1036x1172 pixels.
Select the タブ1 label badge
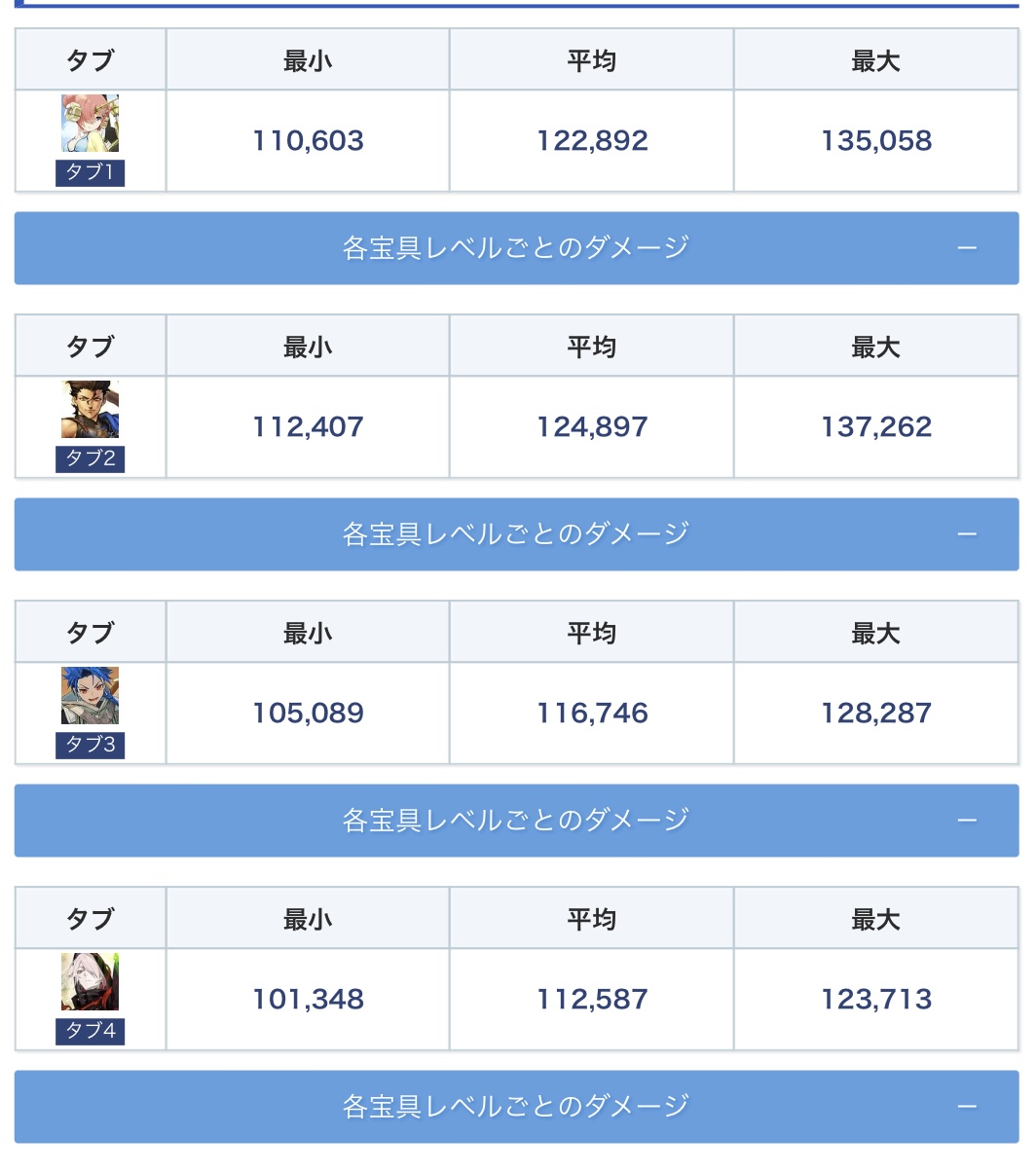pos(90,173)
